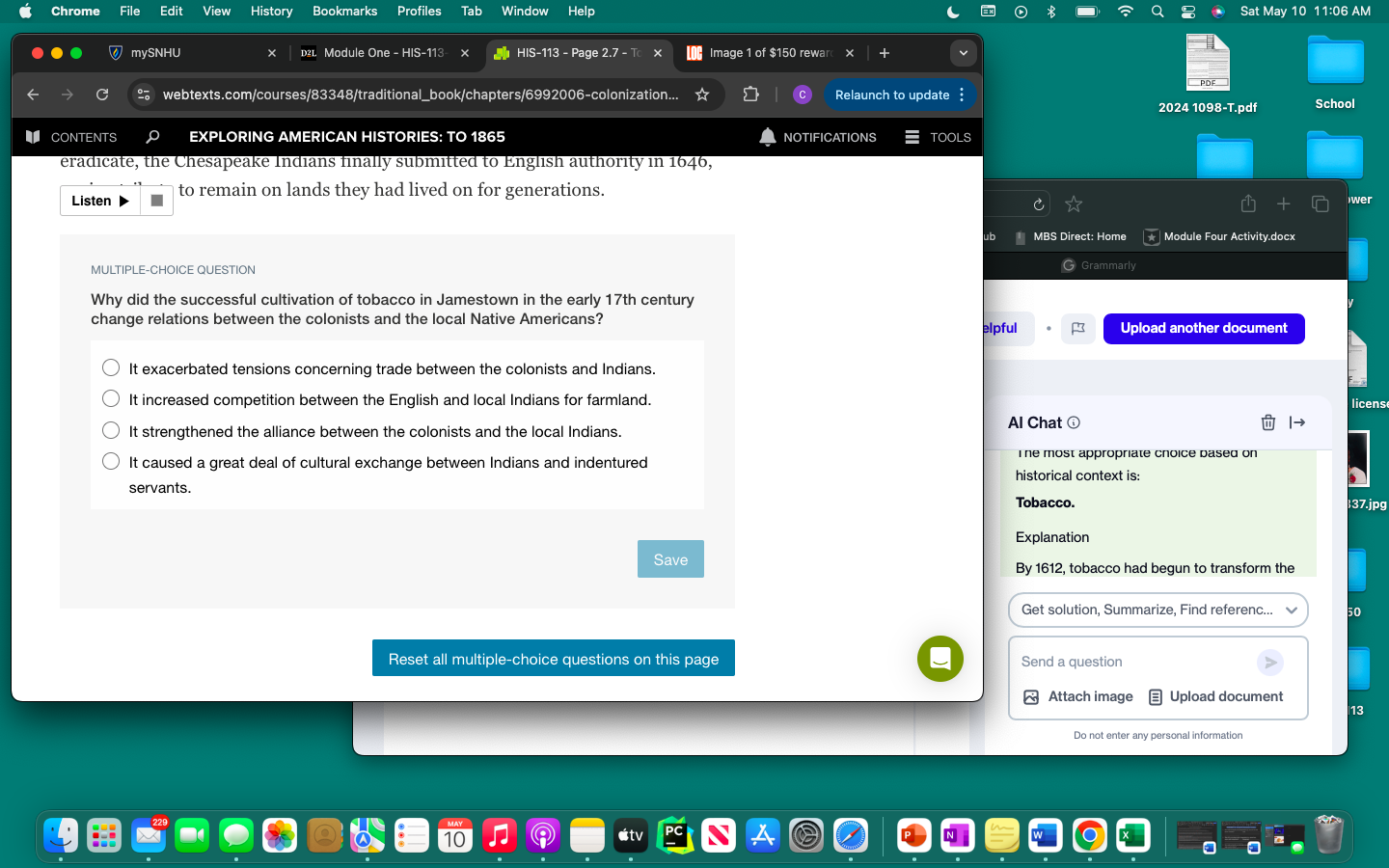Open Chrome's tab search chevron

click(963, 53)
